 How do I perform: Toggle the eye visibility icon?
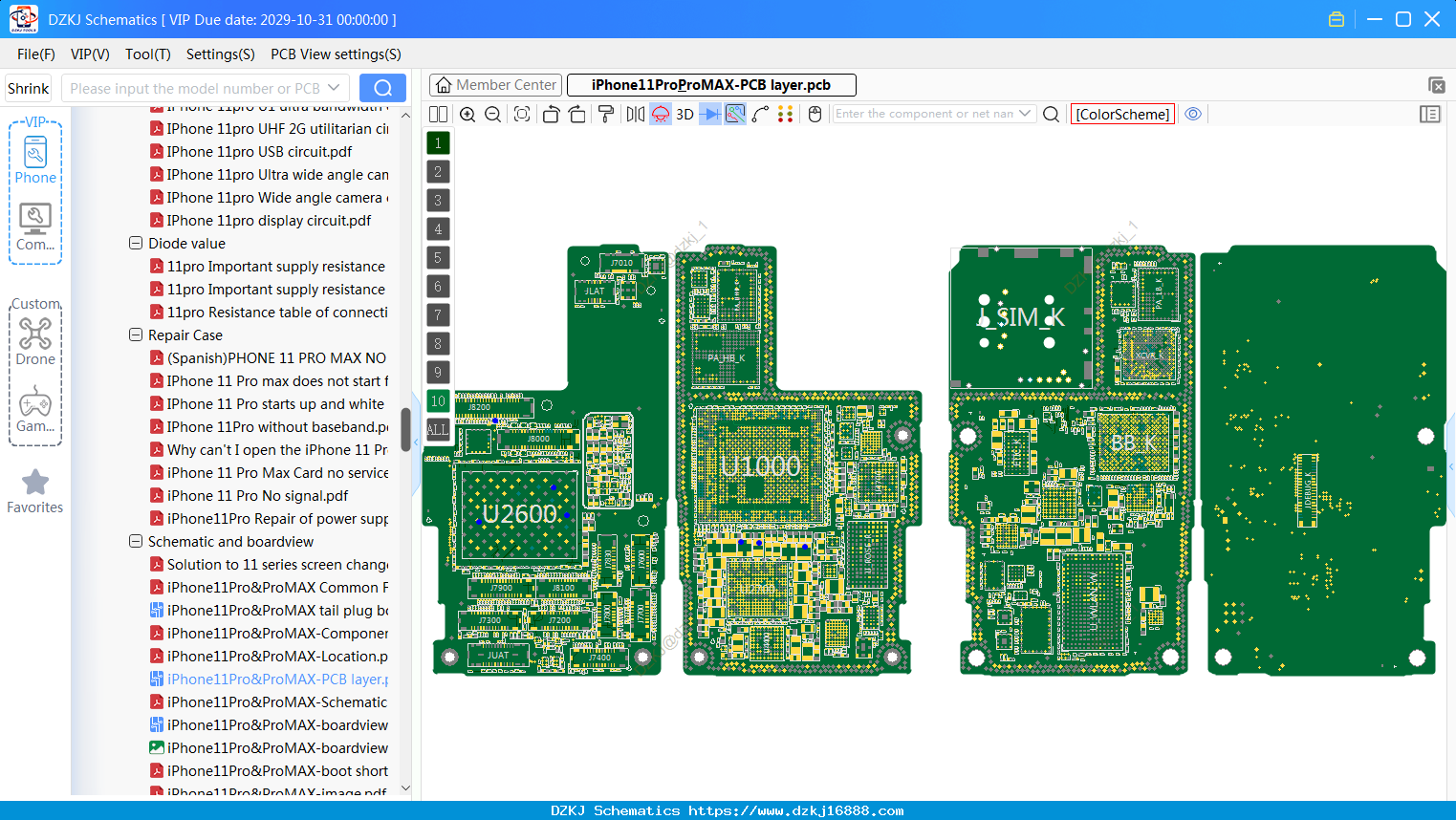1193,114
